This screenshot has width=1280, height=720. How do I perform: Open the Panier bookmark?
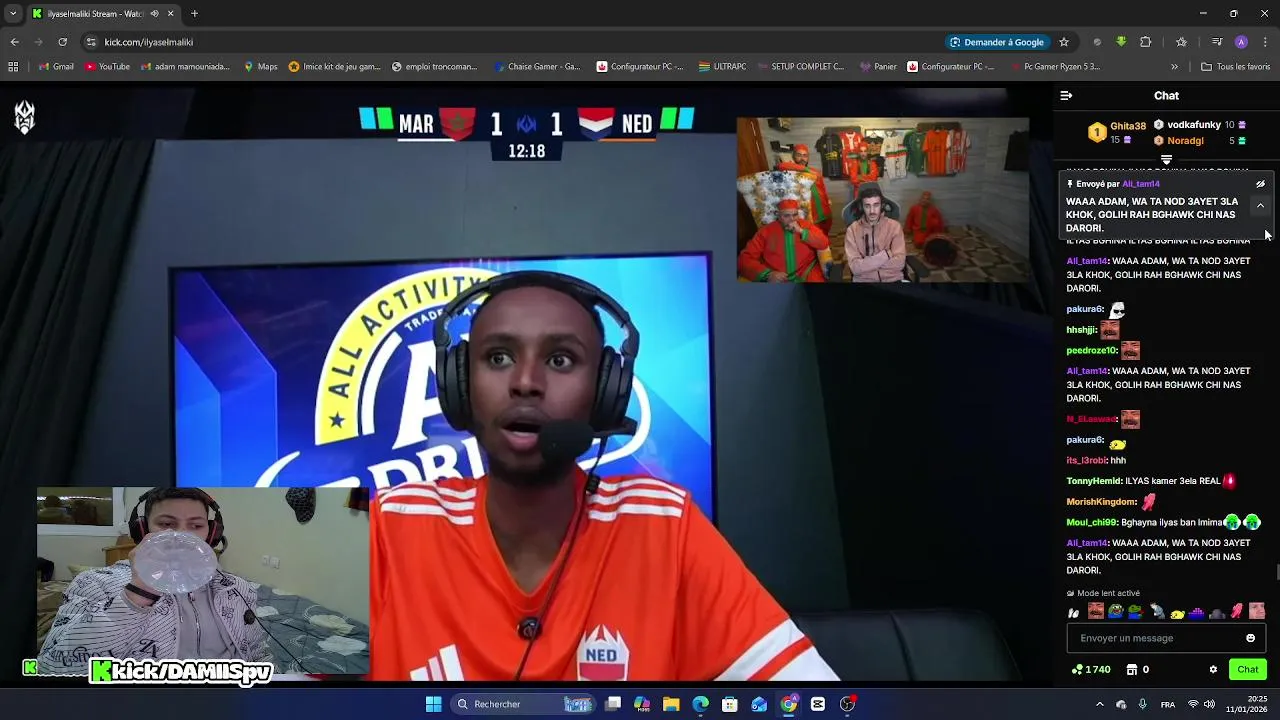[877, 67]
